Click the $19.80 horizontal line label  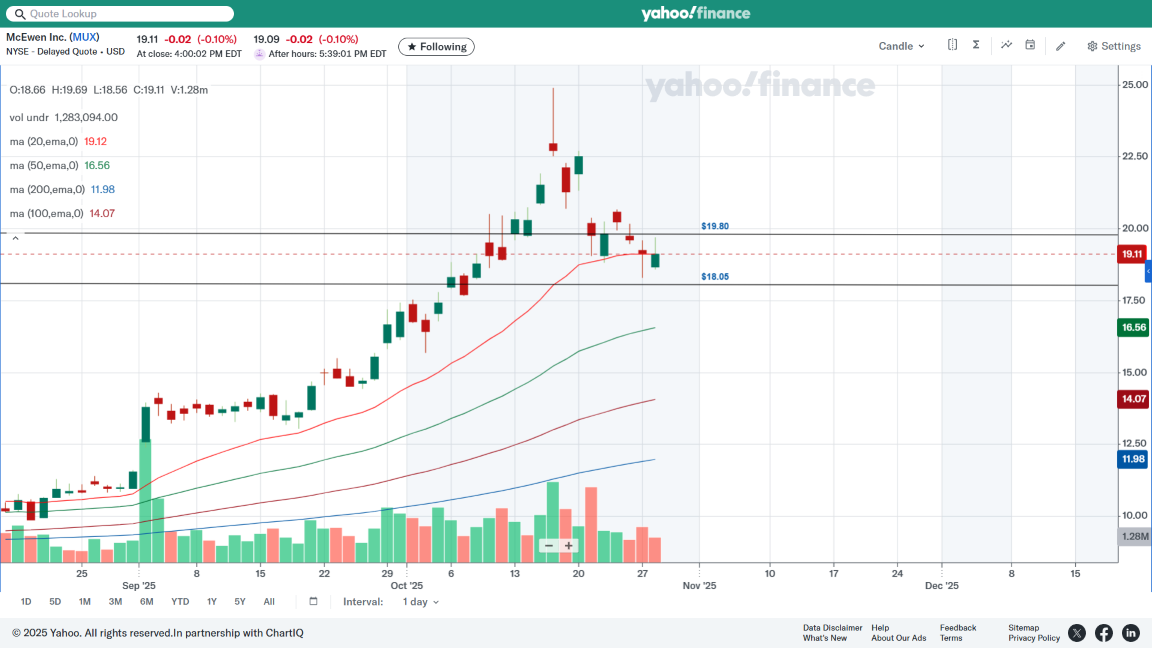(715, 226)
